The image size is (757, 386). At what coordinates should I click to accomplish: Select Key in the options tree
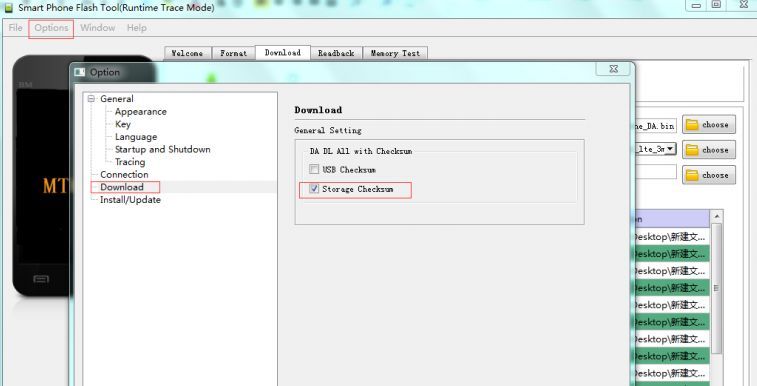[123, 124]
